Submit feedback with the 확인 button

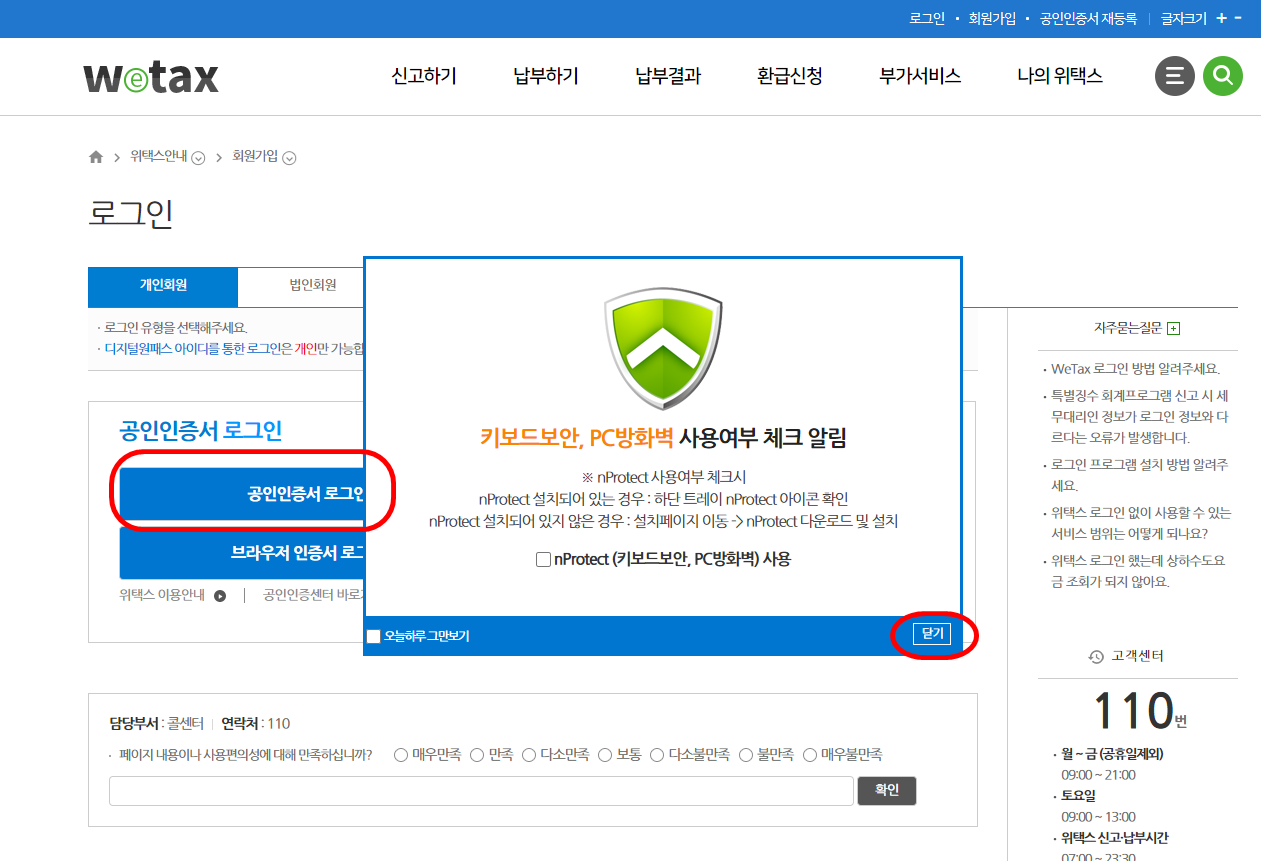(x=887, y=790)
